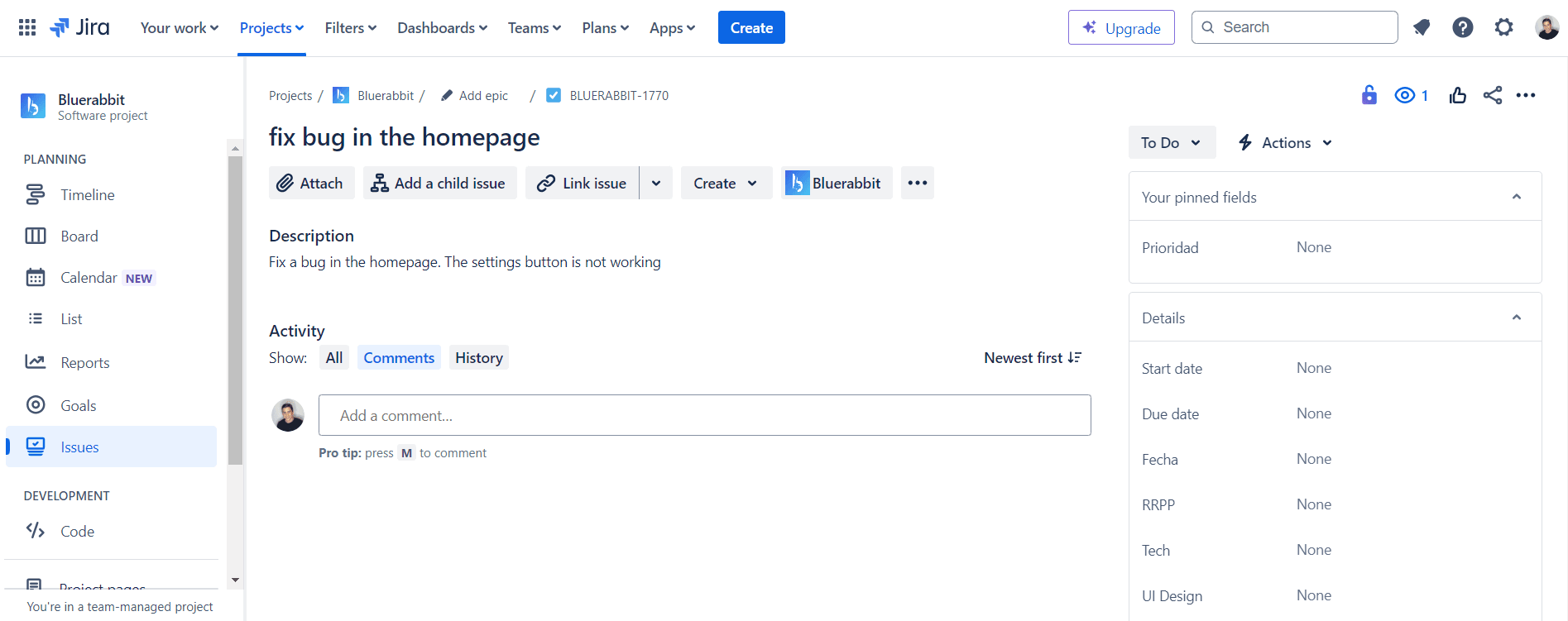The height and width of the screenshot is (621, 1568).
Task: Open the Apps menu
Action: [x=672, y=27]
